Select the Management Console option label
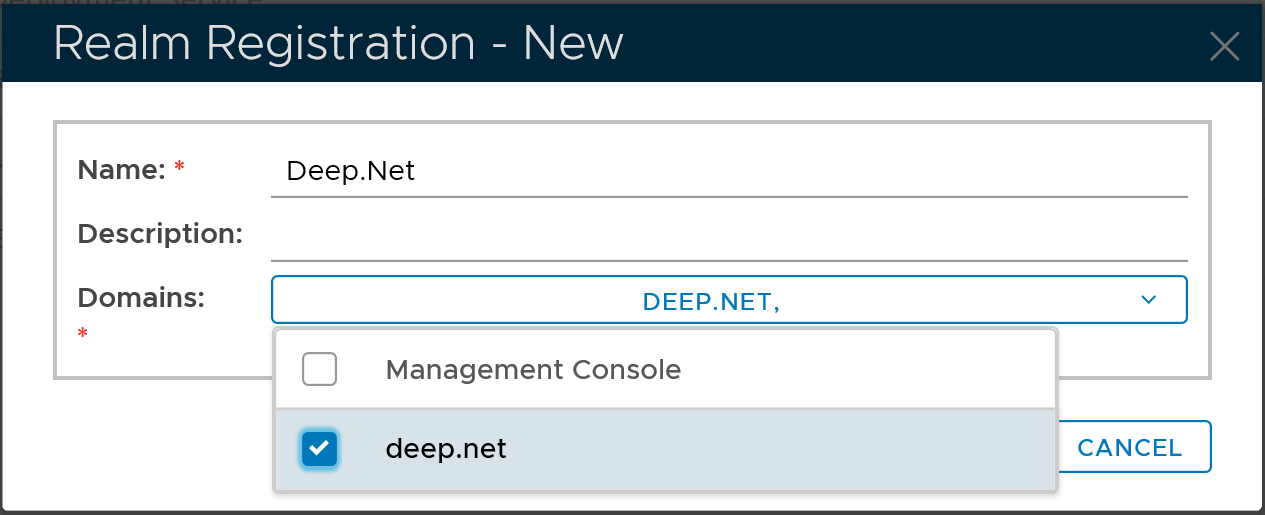This screenshot has height=515, width=1265. [x=533, y=370]
